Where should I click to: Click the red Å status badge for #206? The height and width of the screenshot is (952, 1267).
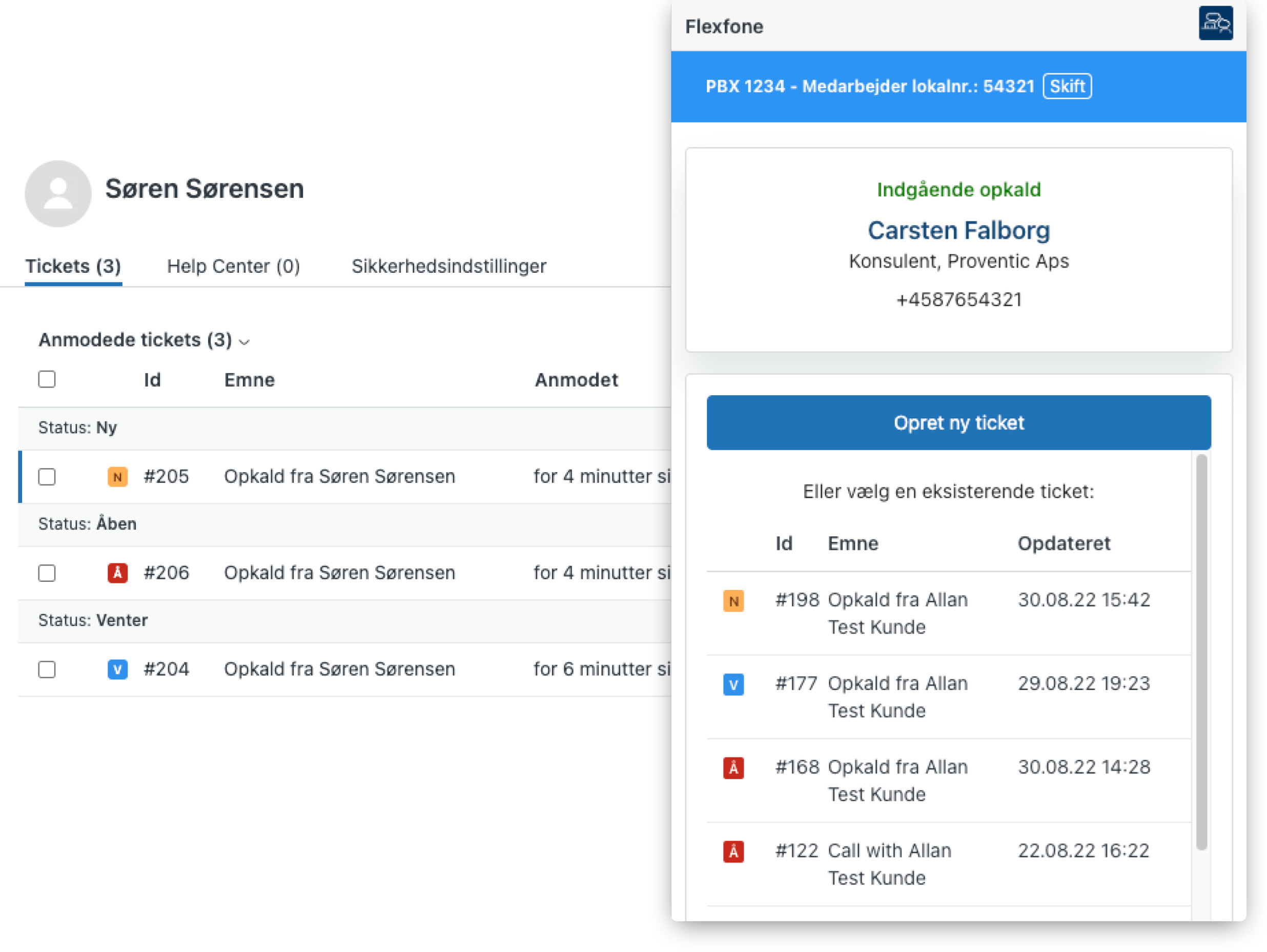click(x=117, y=573)
